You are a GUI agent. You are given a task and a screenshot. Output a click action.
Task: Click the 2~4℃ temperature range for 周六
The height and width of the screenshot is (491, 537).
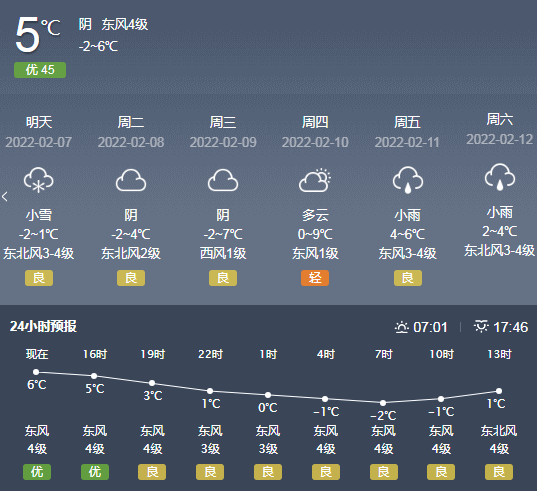click(500, 231)
